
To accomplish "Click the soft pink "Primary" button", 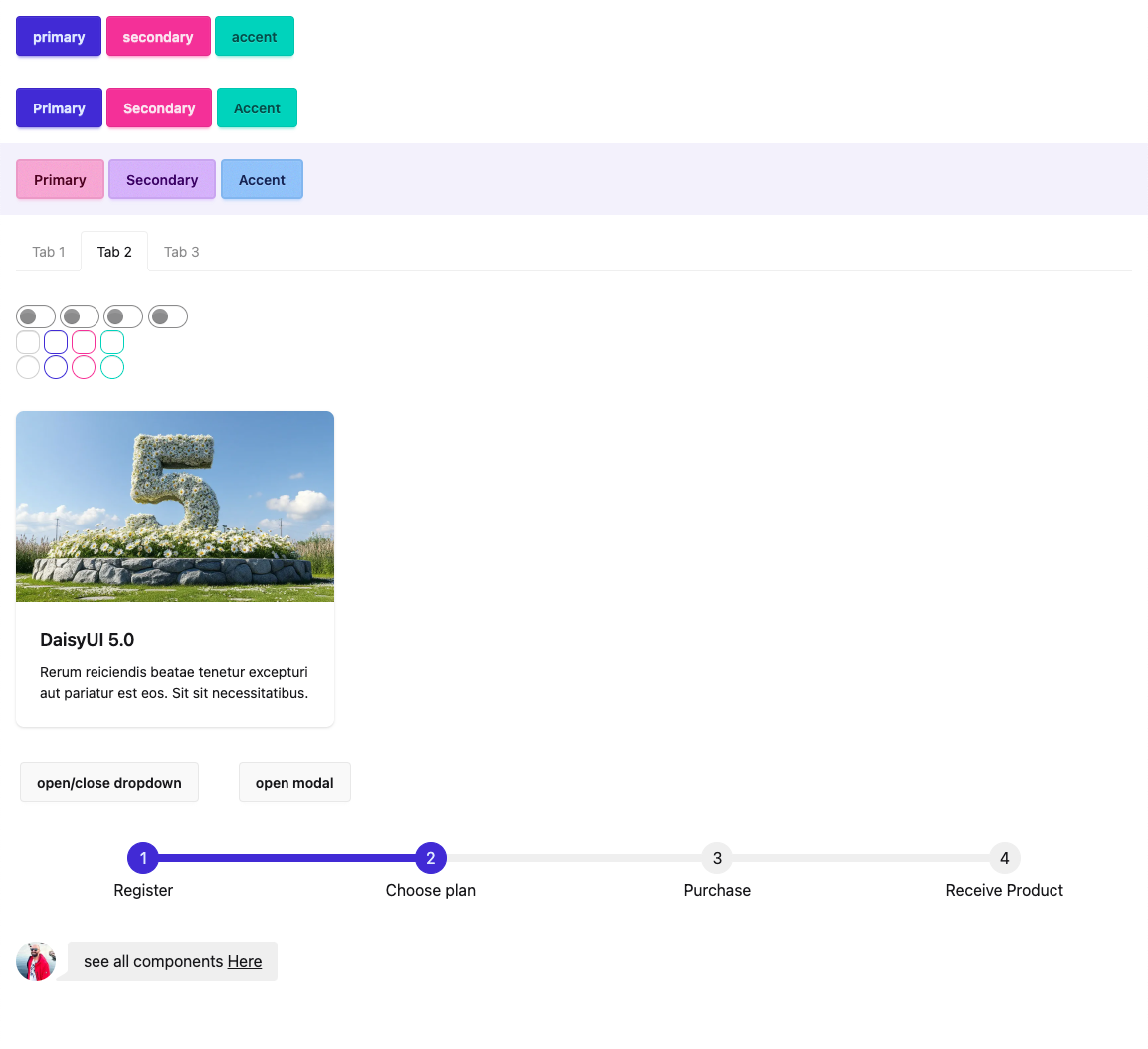I will tap(60, 179).
